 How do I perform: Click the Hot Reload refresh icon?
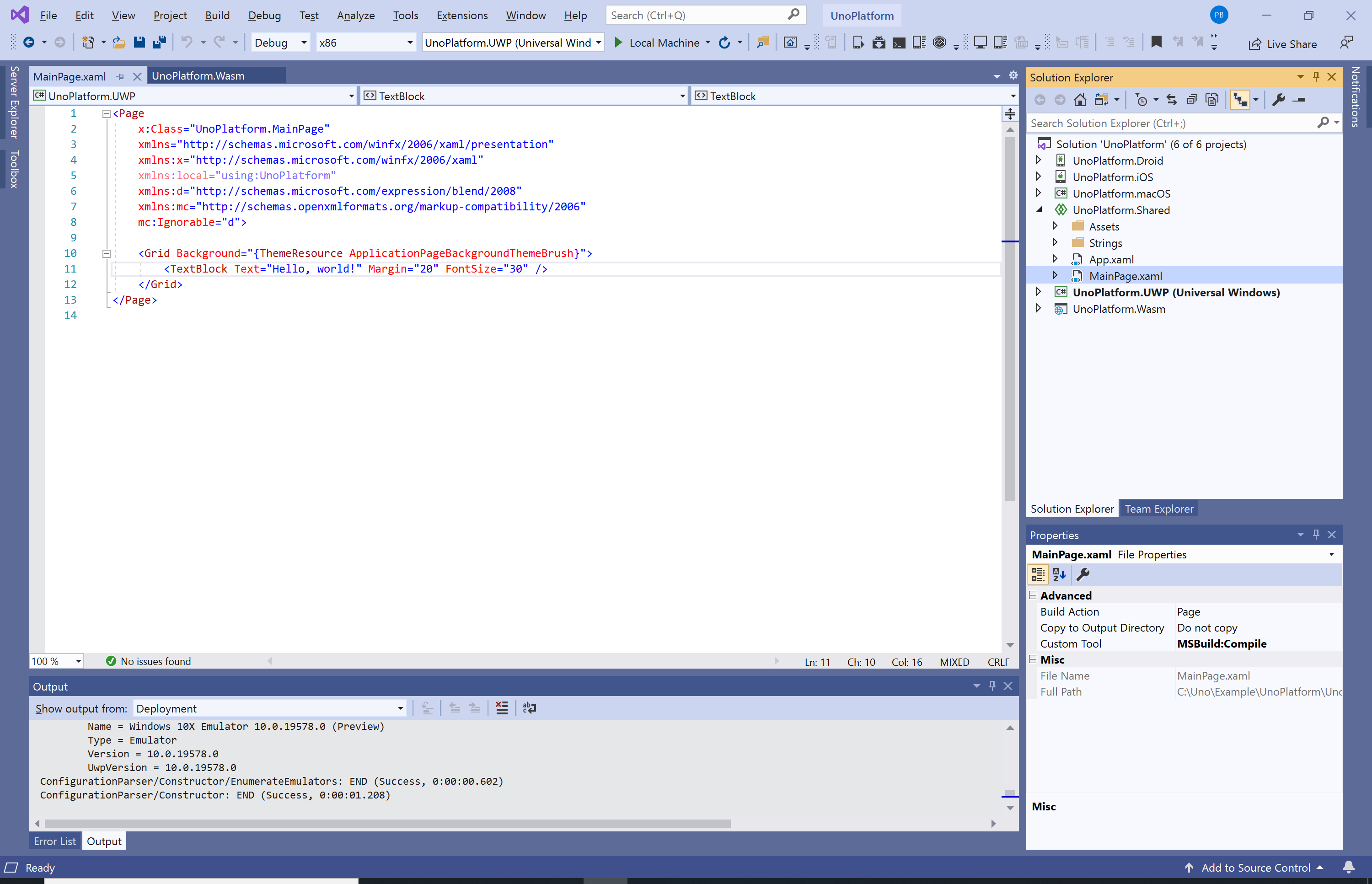[724, 42]
